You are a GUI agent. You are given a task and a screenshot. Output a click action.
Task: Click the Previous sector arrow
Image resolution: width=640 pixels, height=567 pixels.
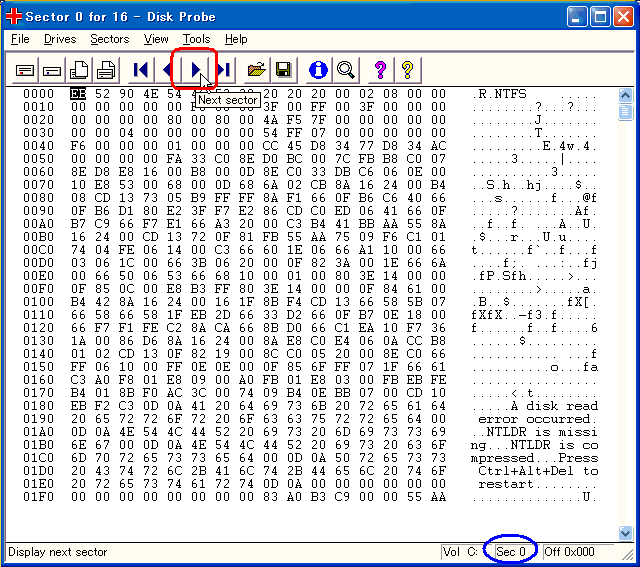[168, 69]
